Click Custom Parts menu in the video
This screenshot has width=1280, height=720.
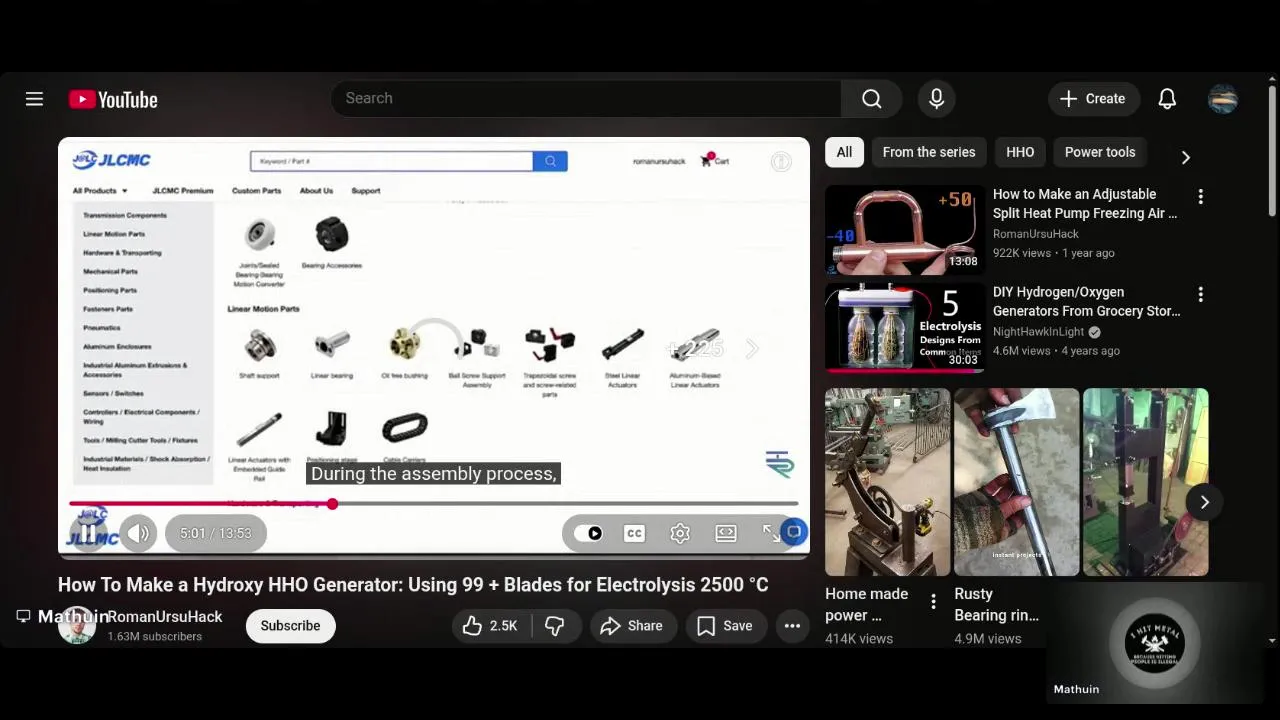(x=256, y=191)
